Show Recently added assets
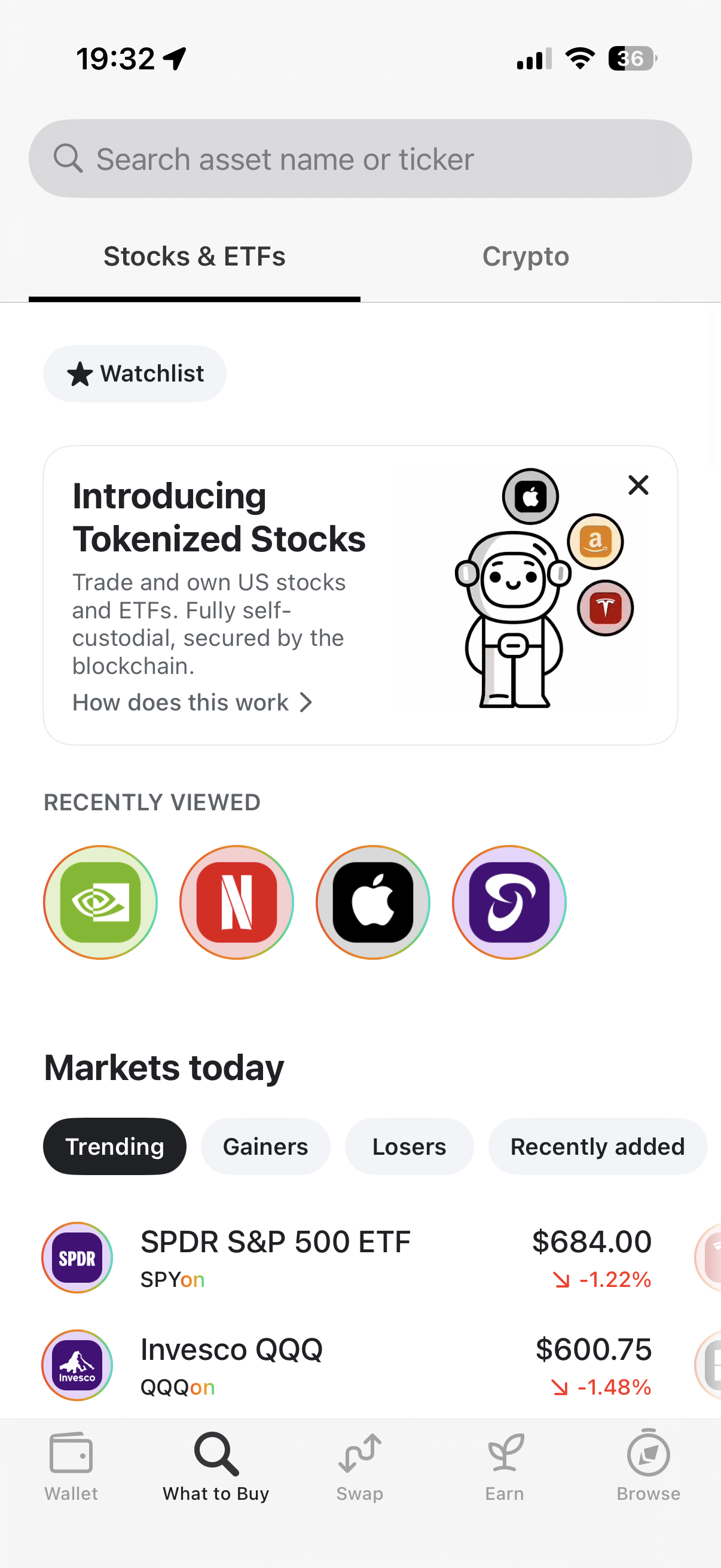The image size is (721, 1568). [x=597, y=1146]
